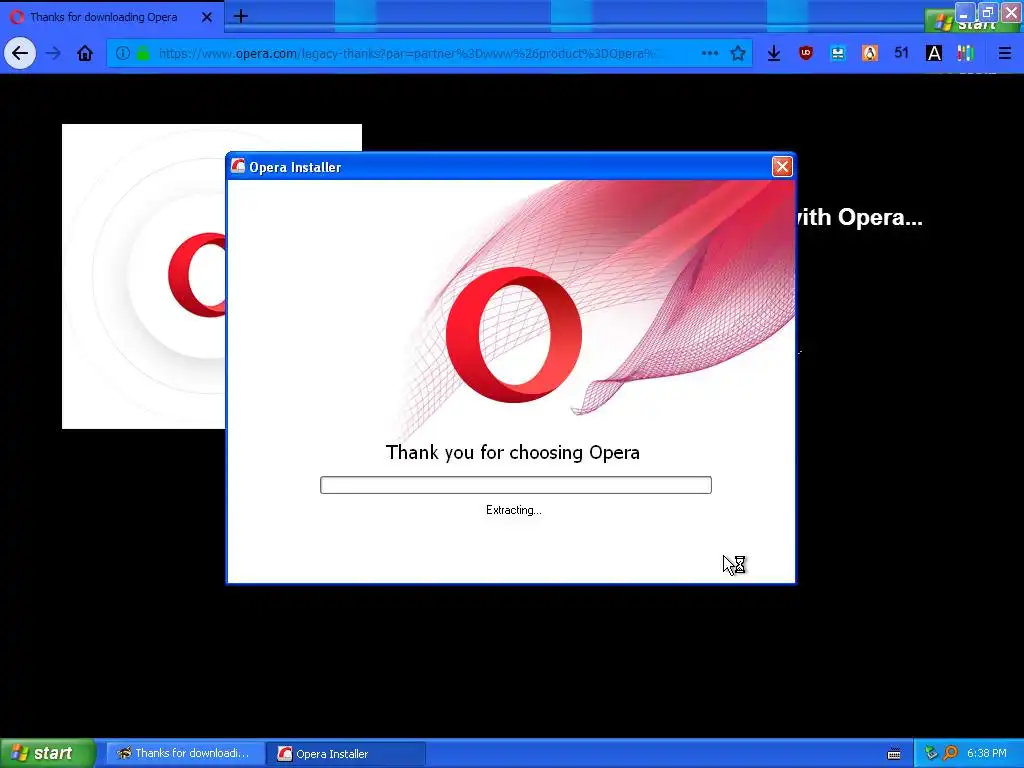
Task: Click the extraction progress bar
Action: [x=516, y=485]
